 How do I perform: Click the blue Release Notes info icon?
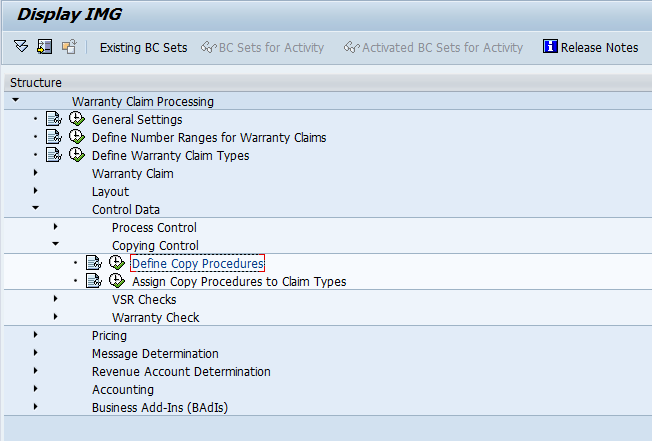tap(550, 46)
